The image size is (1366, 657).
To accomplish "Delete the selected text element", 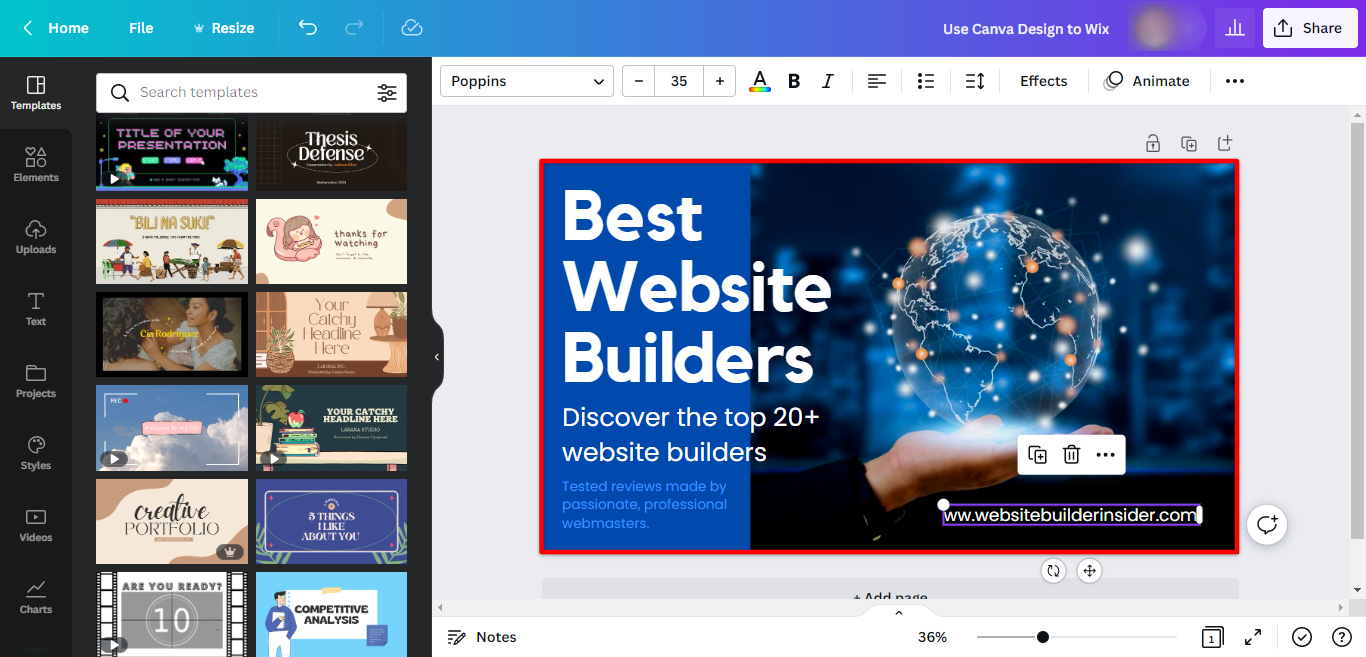I will 1071,455.
